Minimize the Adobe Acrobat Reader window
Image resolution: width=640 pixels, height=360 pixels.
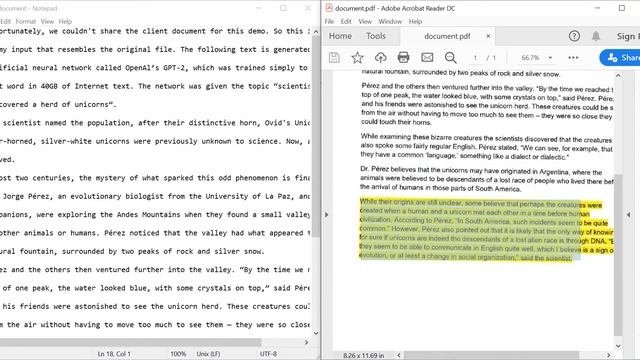click(597, 8)
